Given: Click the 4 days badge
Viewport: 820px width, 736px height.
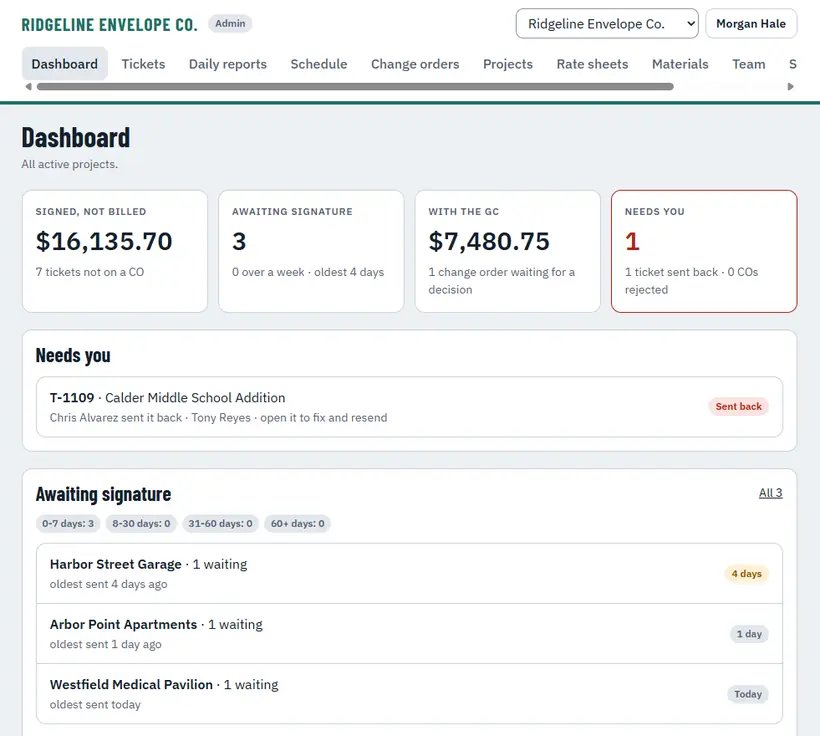Looking at the screenshot, I should click(x=746, y=574).
